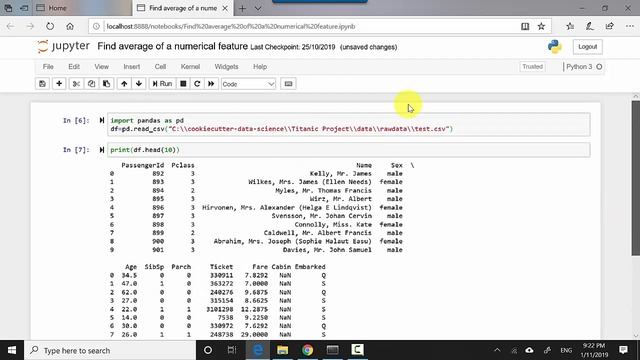Open the Insert menu
Image resolution: width=640 pixels, height=360 pixels.
pyautogui.click(x=131, y=67)
